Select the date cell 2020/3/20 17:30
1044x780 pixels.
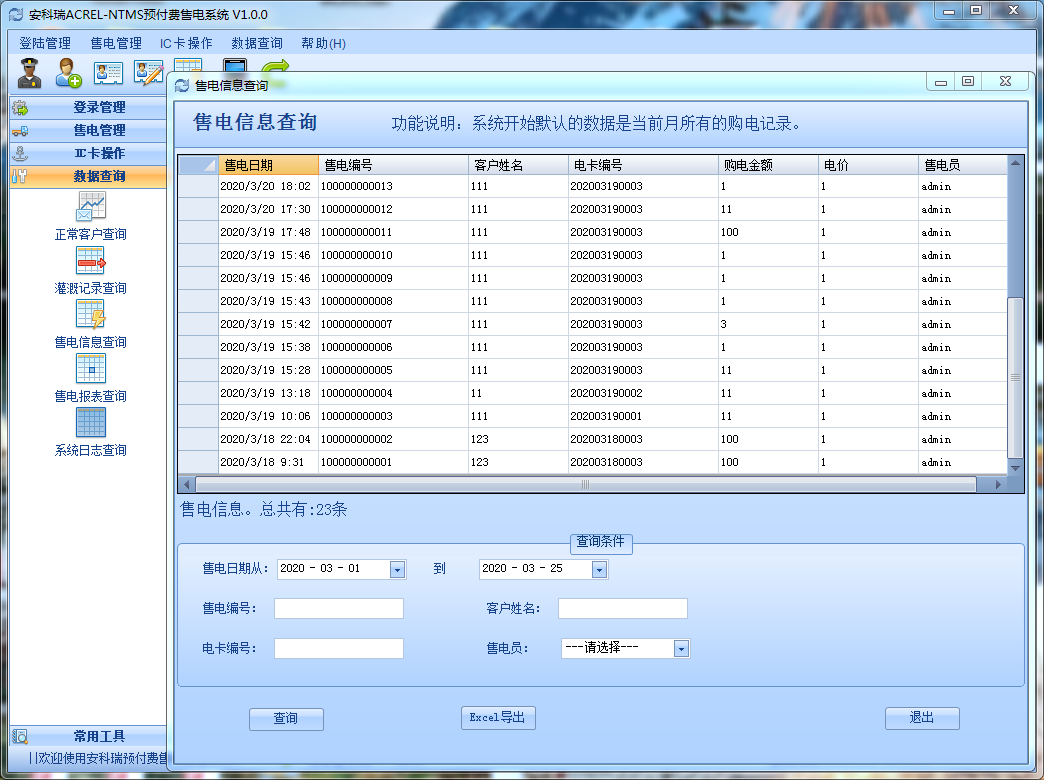coord(268,209)
